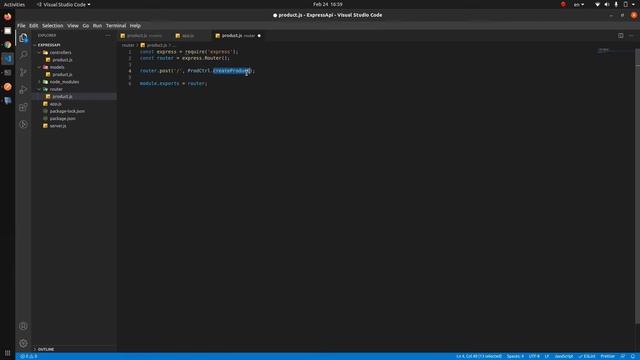The image size is (640, 360).
Task: Click the white window dock icon below Firefox
Action: coord(7,31)
